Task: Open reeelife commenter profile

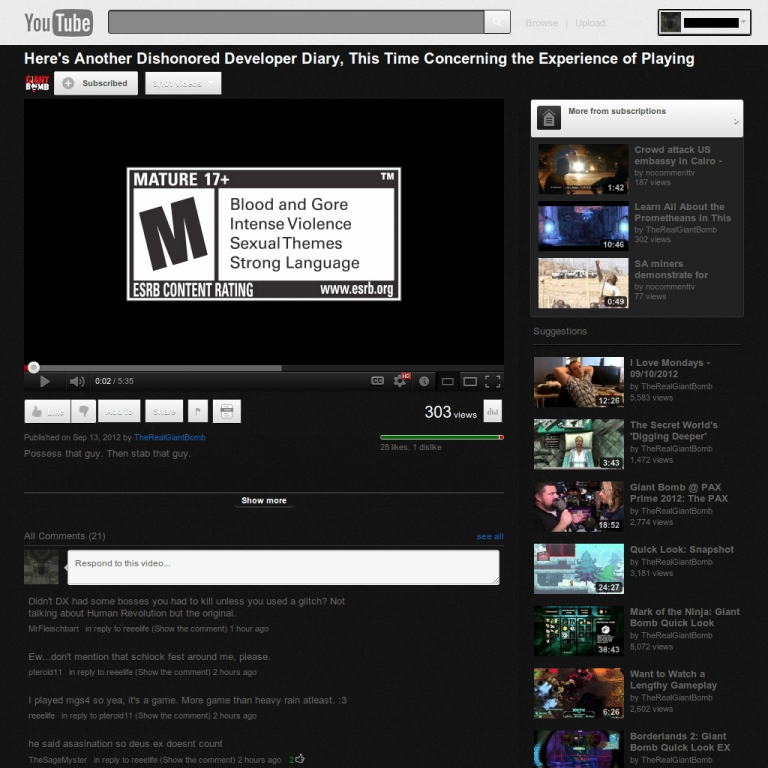Action: [x=41, y=716]
